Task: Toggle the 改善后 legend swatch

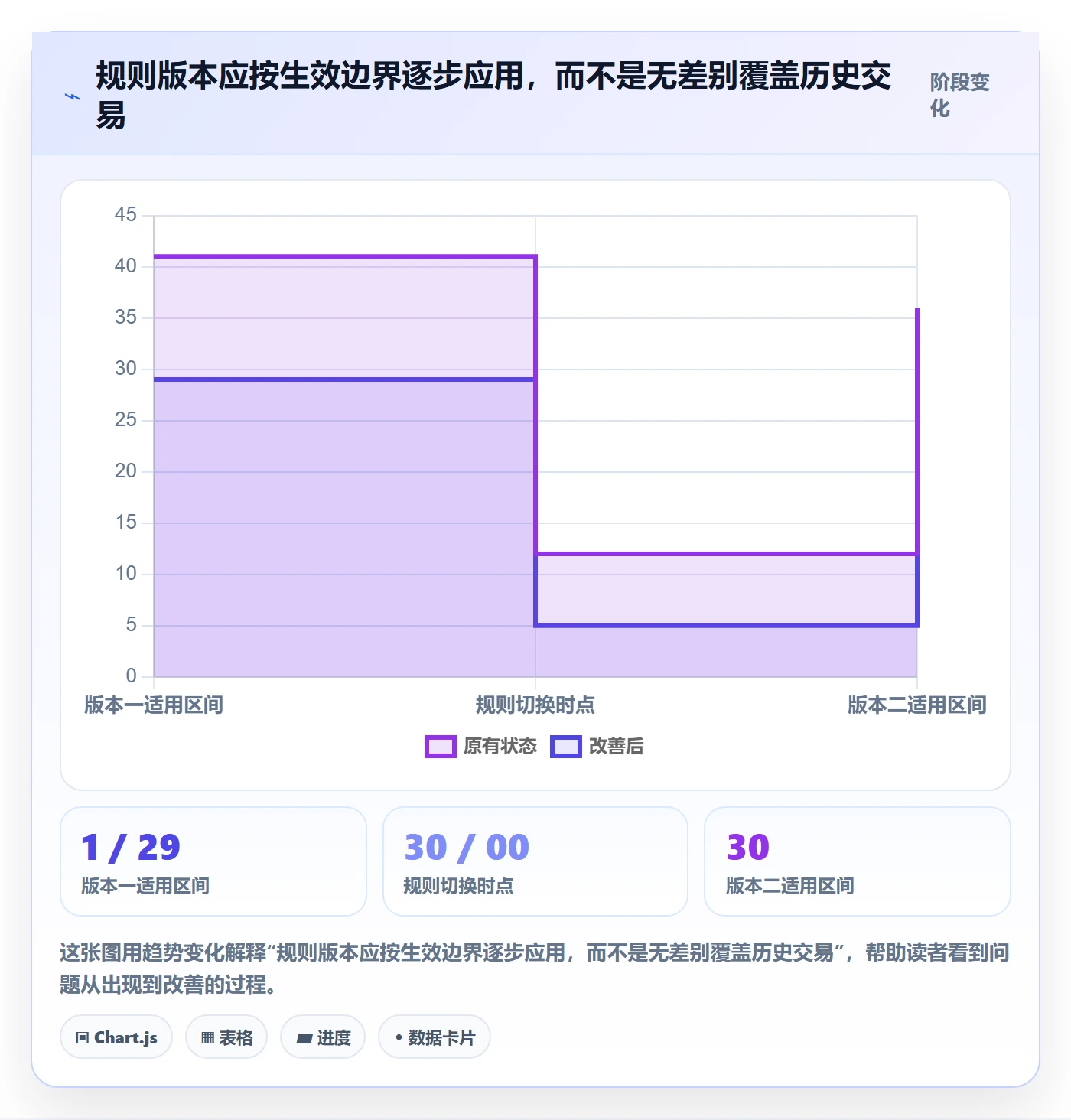Action: (x=566, y=747)
